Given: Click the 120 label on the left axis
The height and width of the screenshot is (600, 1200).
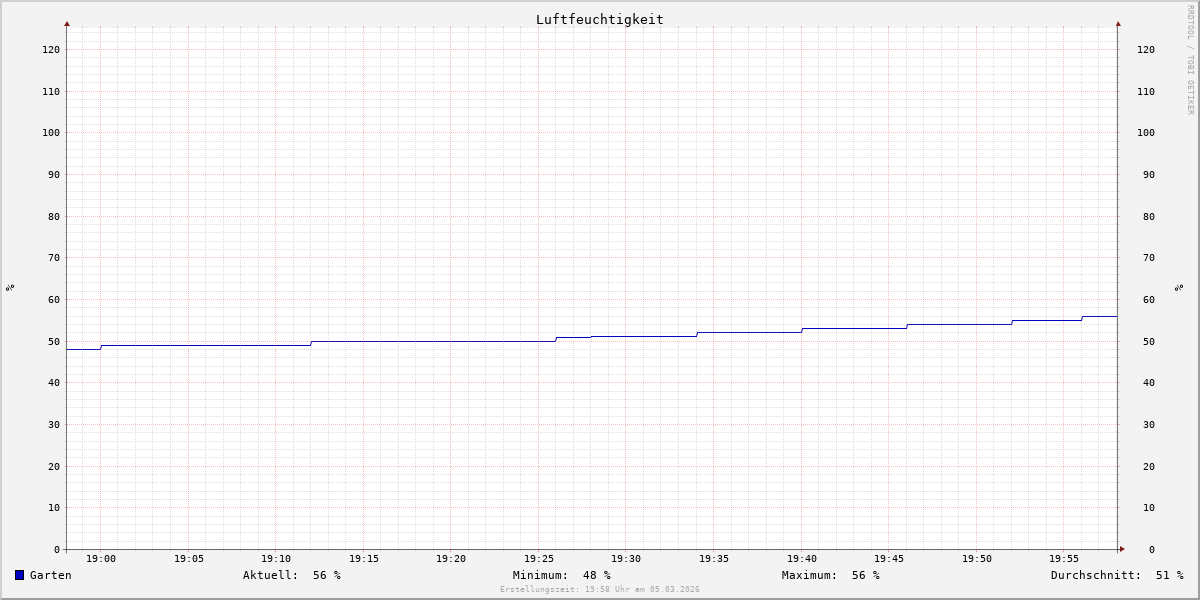Looking at the screenshot, I should point(51,49).
